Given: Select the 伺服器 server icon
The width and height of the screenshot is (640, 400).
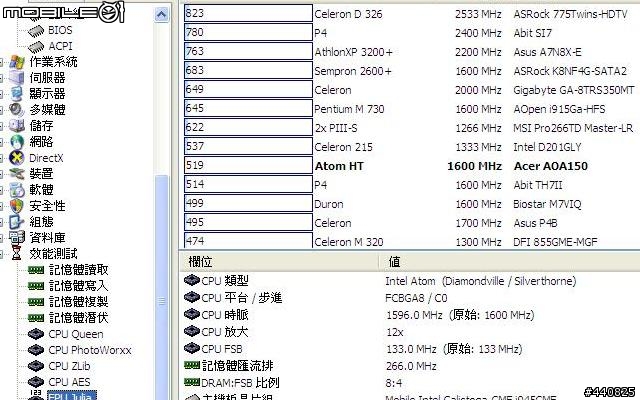Looking at the screenshot, I should point(17,78).
